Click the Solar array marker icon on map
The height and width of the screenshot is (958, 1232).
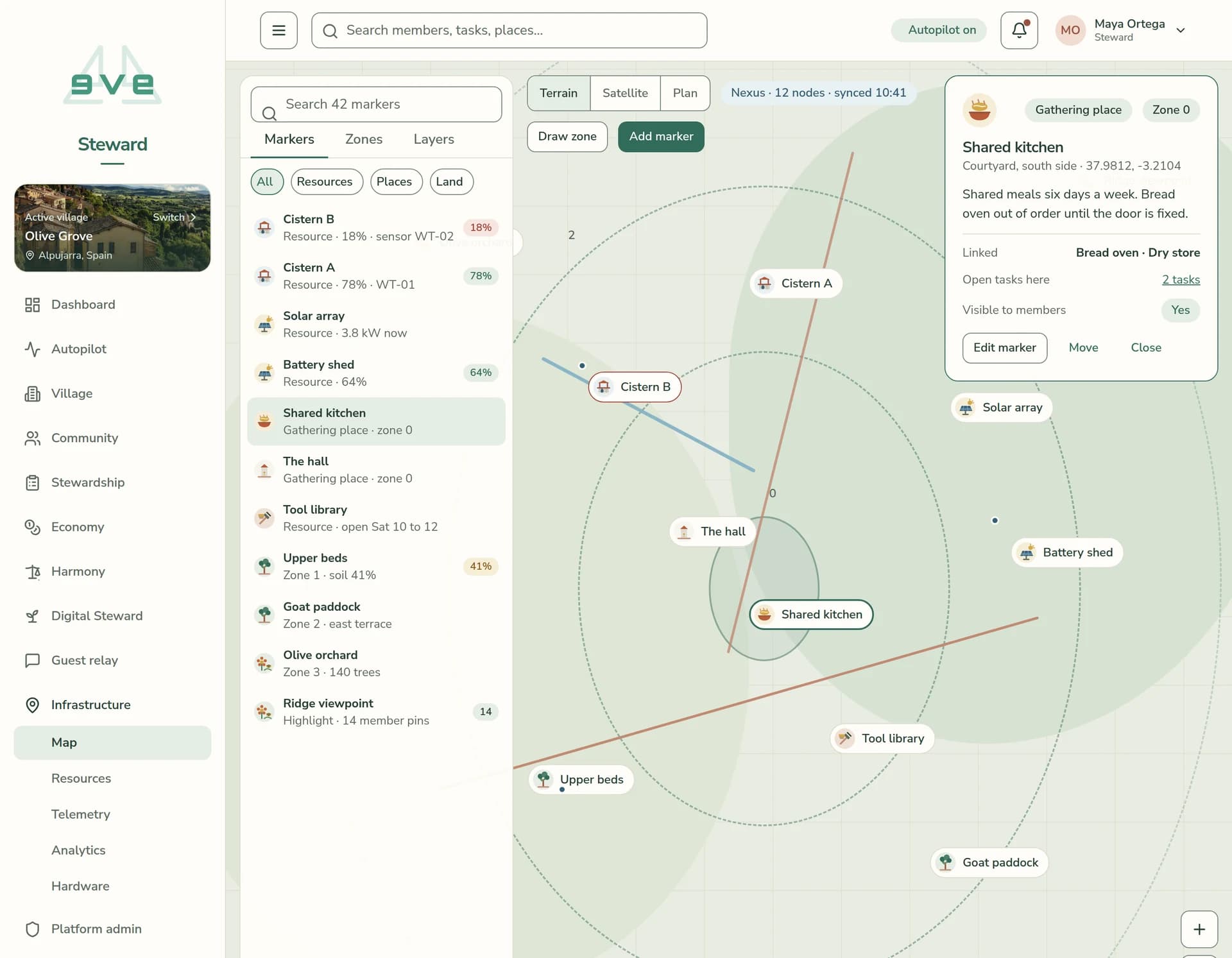(966, 407)
